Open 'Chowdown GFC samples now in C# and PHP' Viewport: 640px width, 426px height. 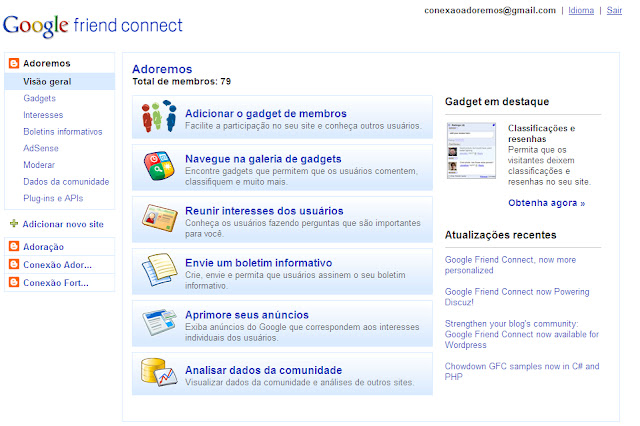522,371
